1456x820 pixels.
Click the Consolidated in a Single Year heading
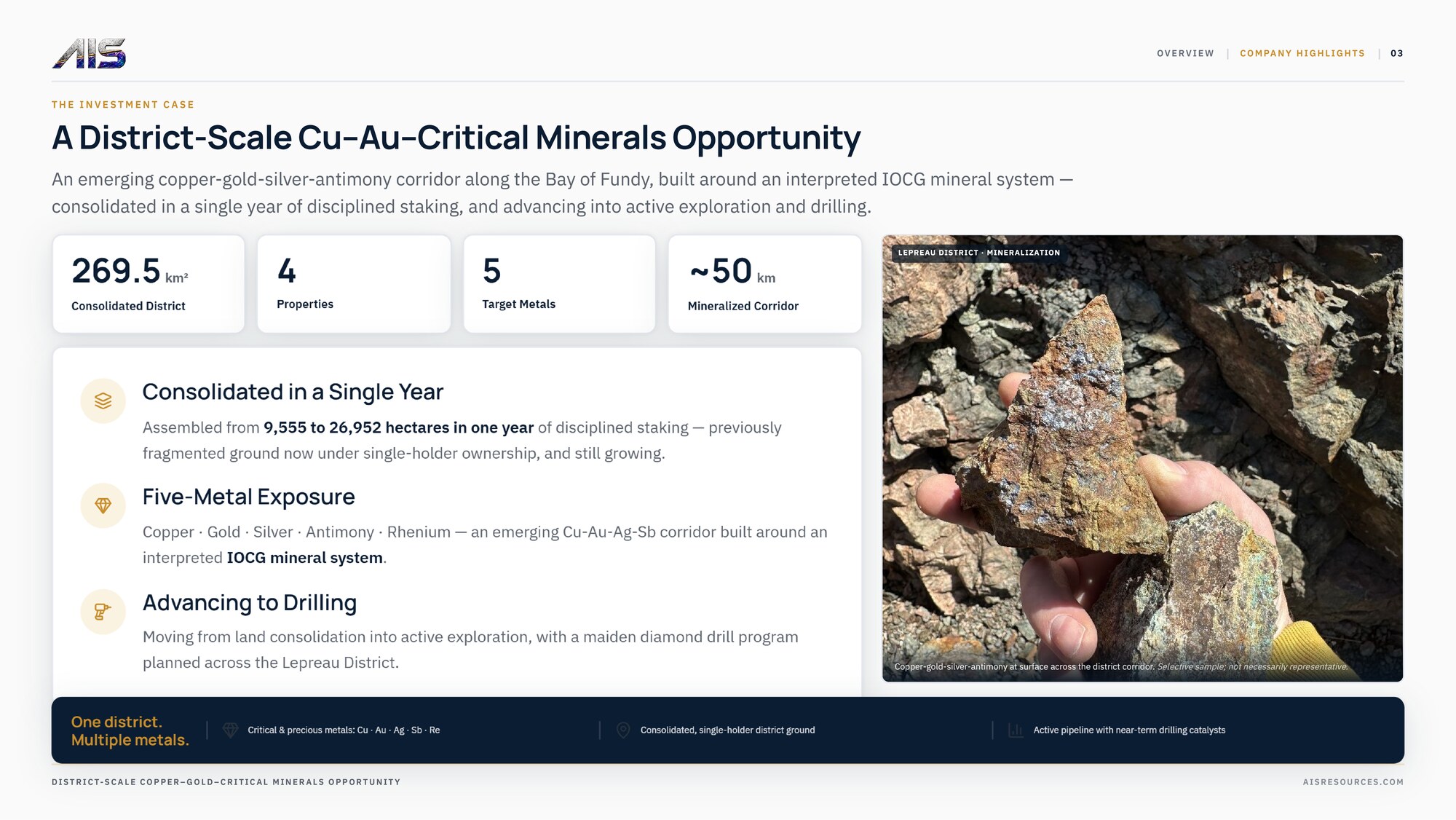pos(293,392)
